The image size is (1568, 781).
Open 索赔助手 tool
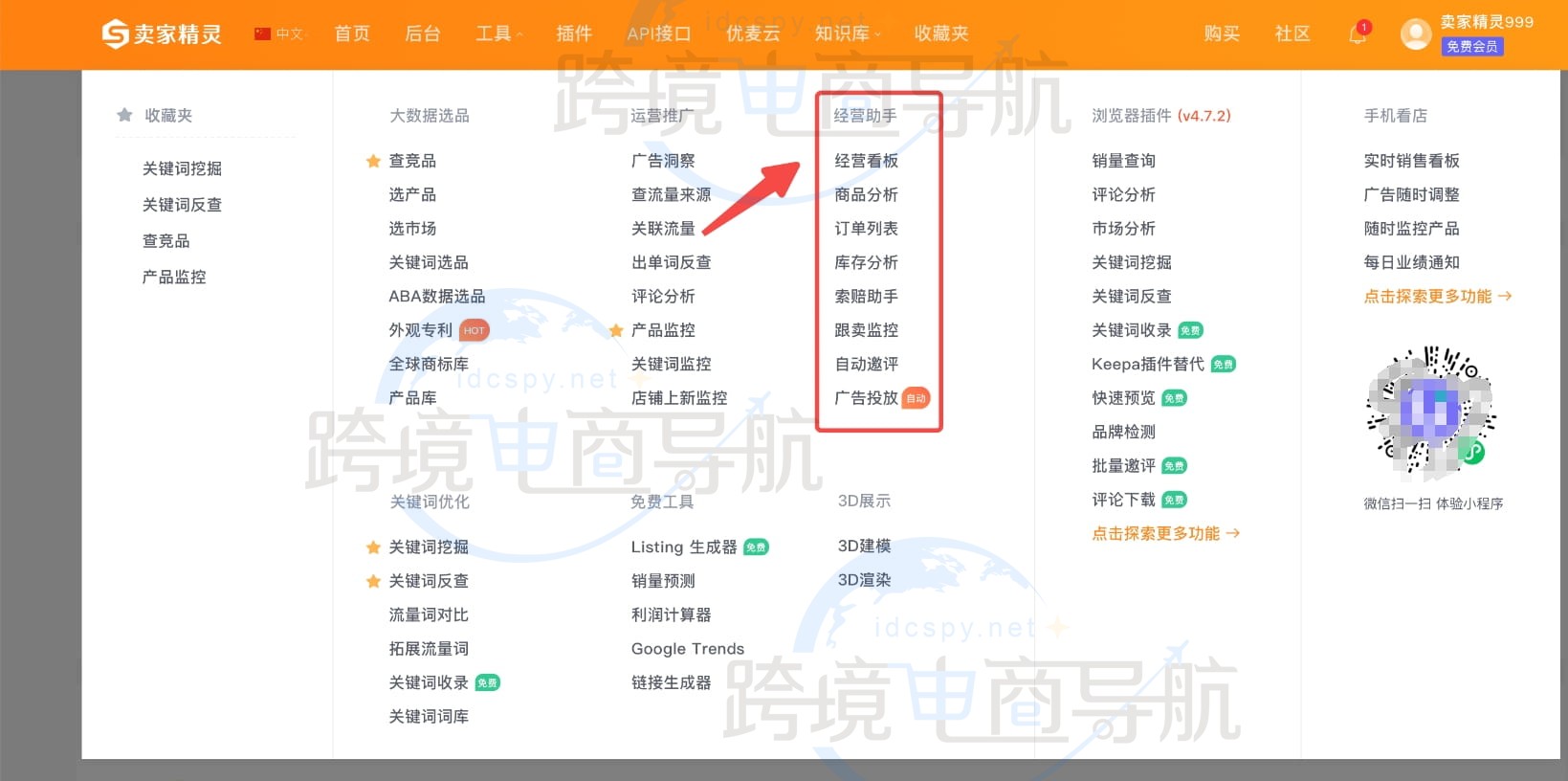867,297
